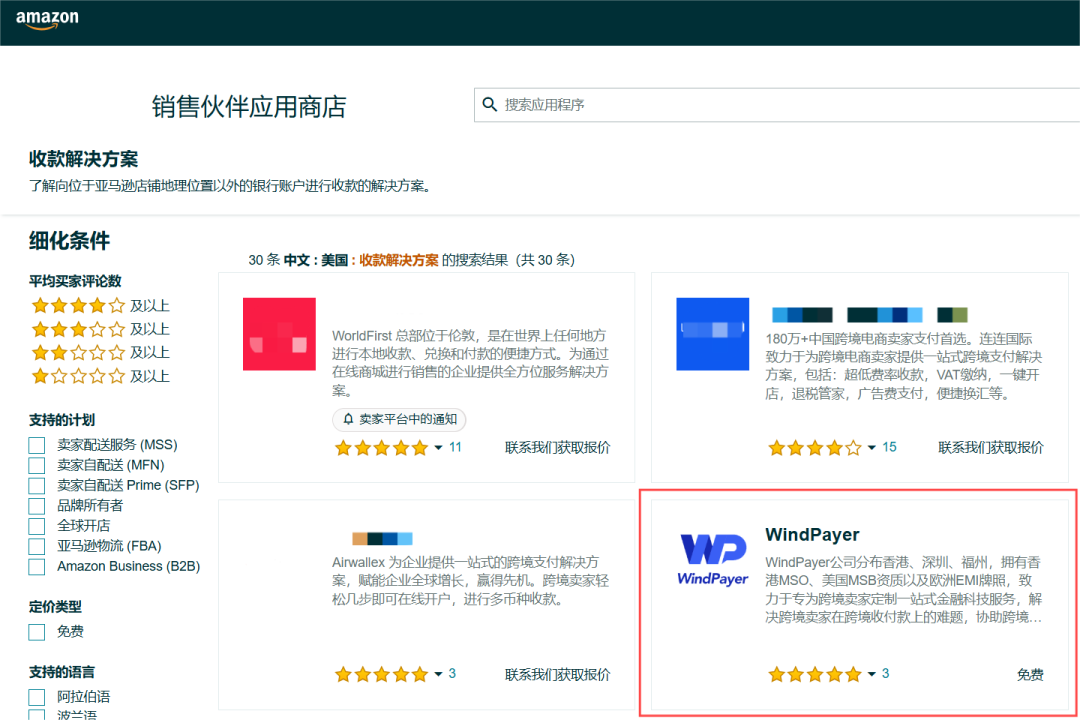Open the WindPayer title link

[812, 535]
